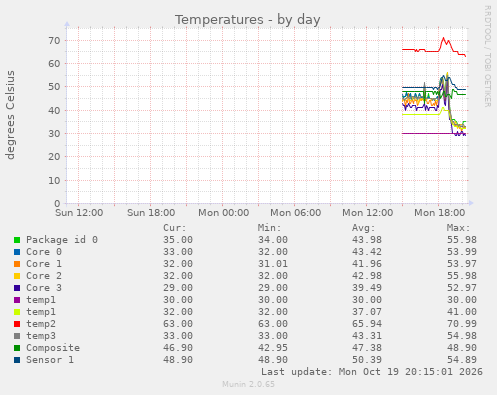Click the navy Sensor 1 legend swatch
The width and height of the screenshot is (497, 395).
17,360
